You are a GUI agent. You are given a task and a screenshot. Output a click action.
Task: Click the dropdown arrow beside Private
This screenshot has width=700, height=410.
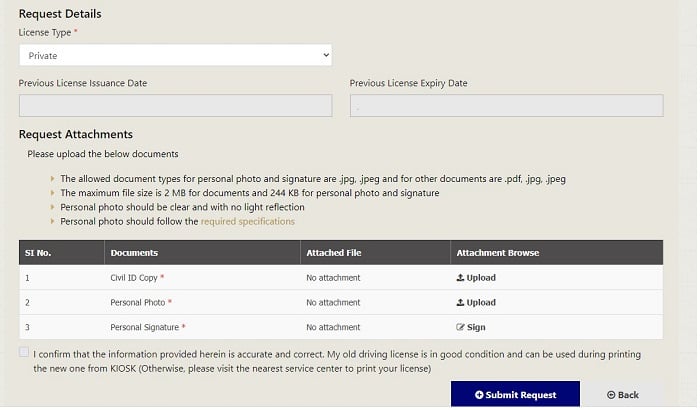[x=326, y=55]
